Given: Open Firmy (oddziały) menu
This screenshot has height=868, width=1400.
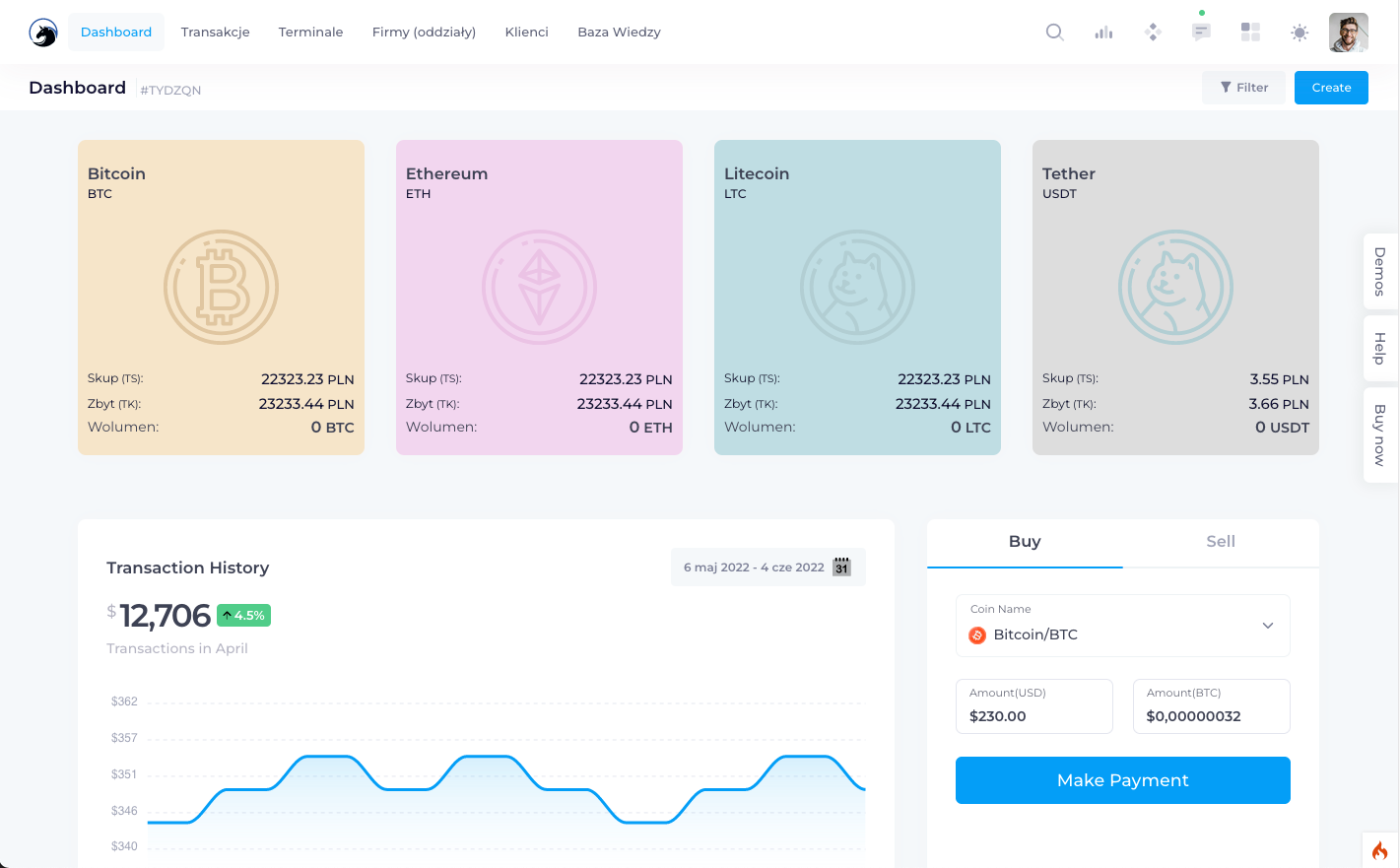Looking at the screenshot, I should [424, 33].
